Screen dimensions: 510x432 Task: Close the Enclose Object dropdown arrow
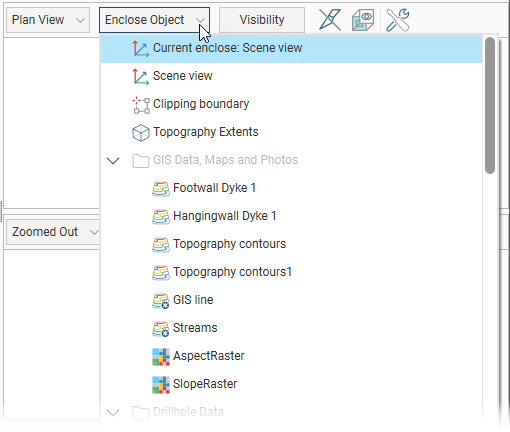200,20
